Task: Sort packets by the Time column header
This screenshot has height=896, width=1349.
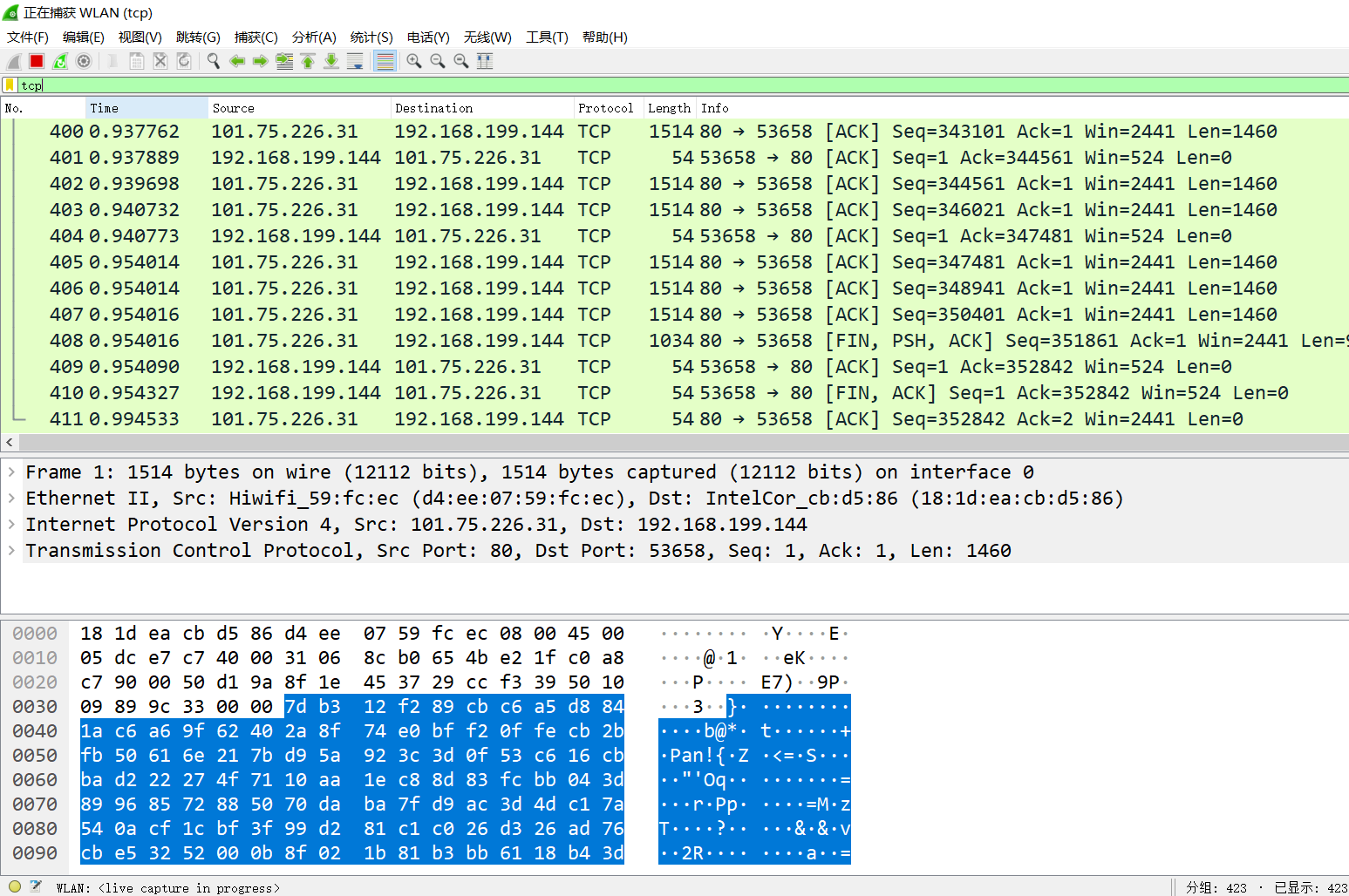Action: click(x=146, y=108)
